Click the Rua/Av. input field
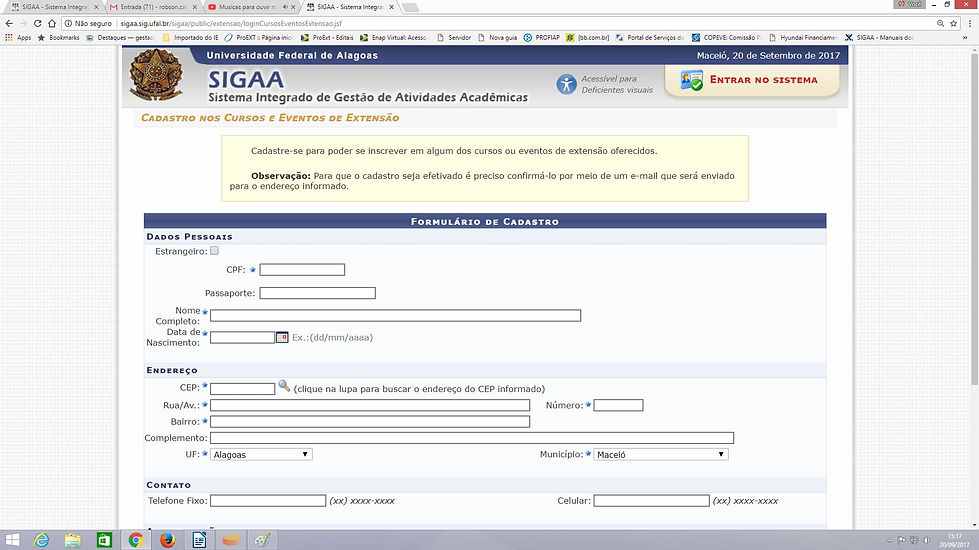Viewport: 979px width, 550px height. [x=370, y=405]
